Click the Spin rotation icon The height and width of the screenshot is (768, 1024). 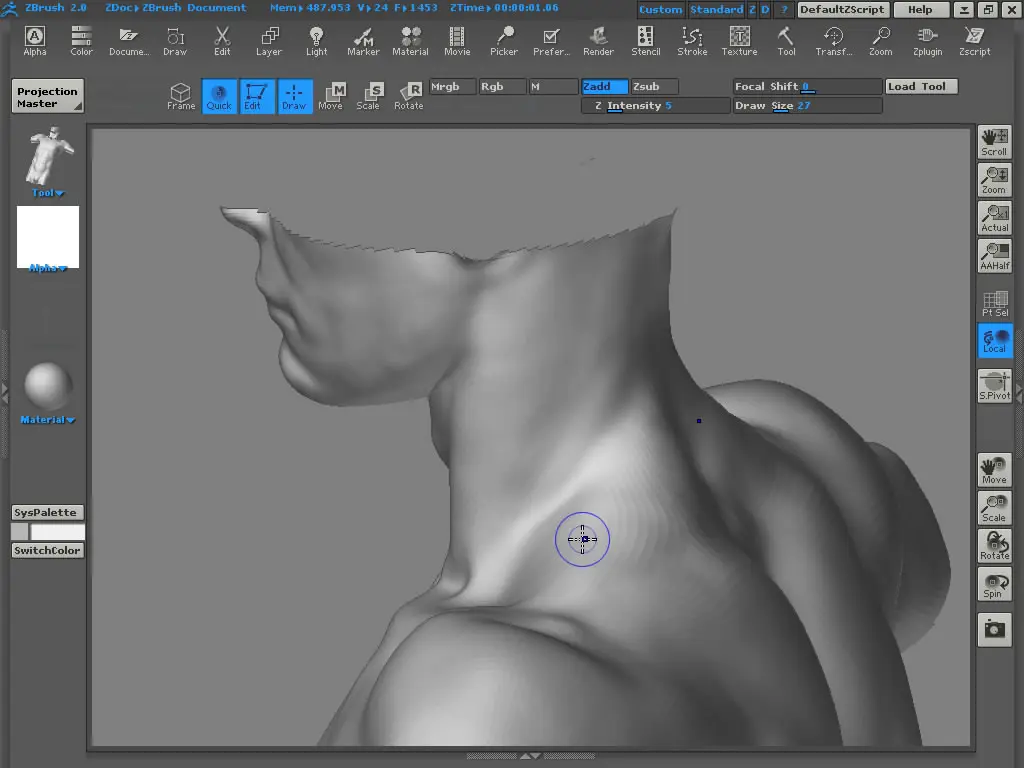[x=994, y=585]
